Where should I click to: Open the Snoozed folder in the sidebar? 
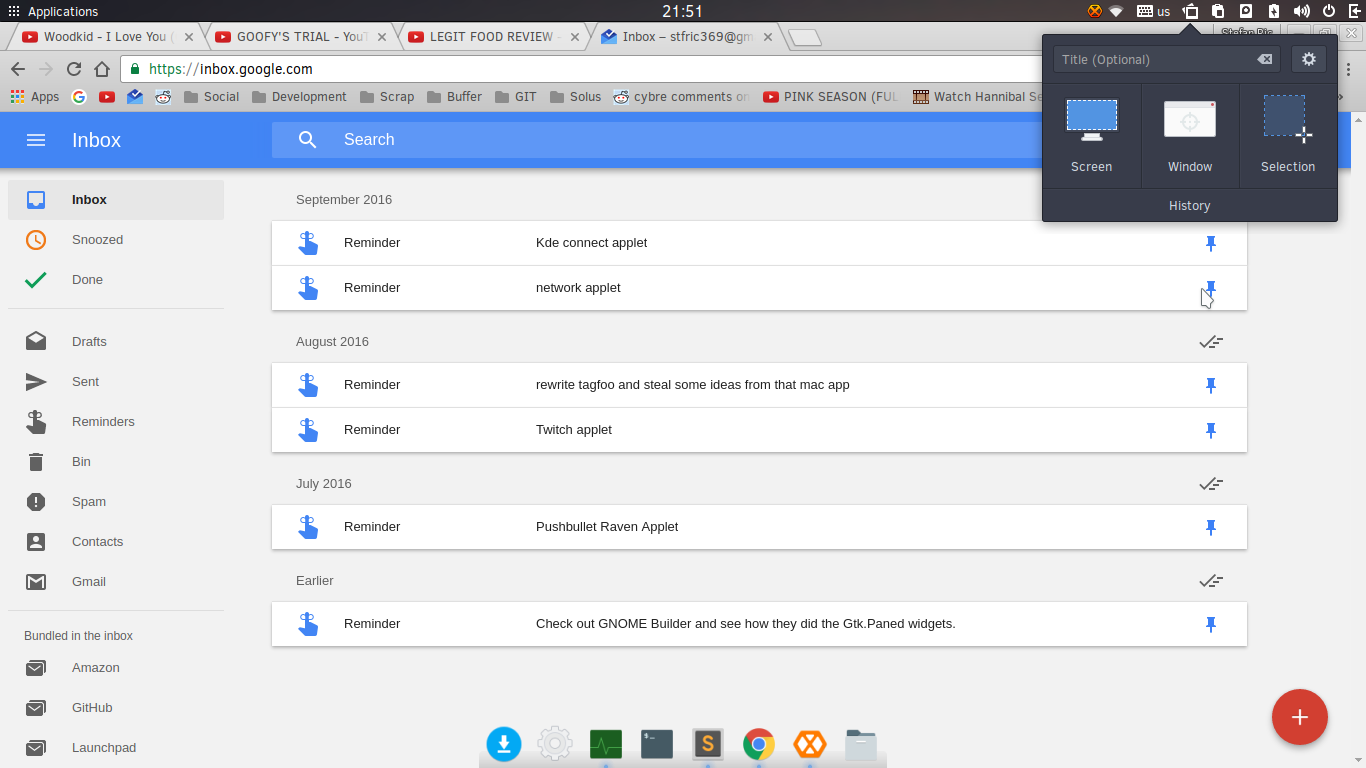116,240
